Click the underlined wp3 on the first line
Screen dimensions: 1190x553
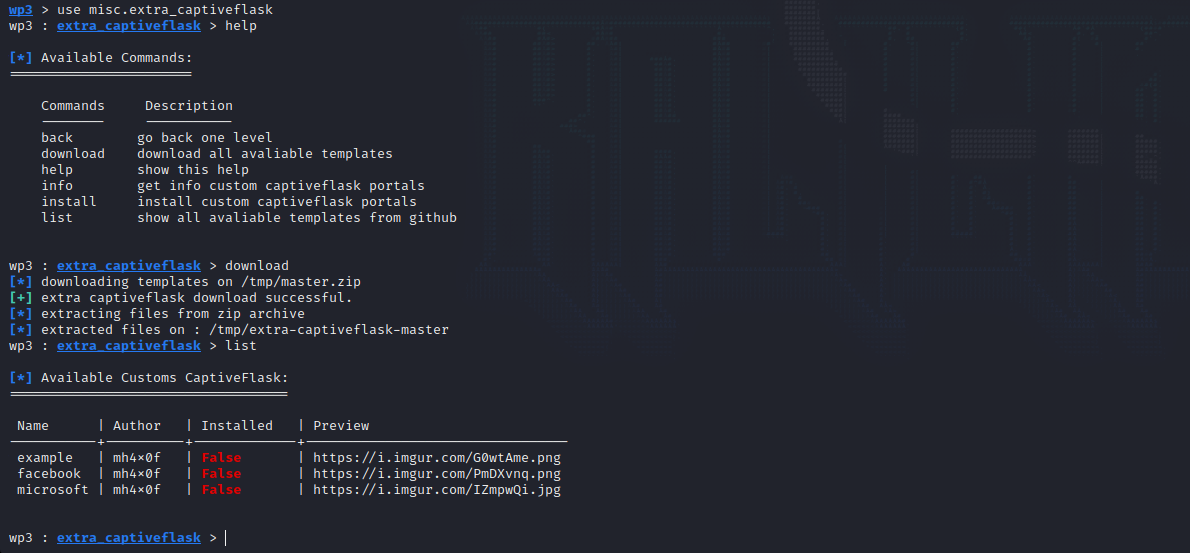pos(20,10)
